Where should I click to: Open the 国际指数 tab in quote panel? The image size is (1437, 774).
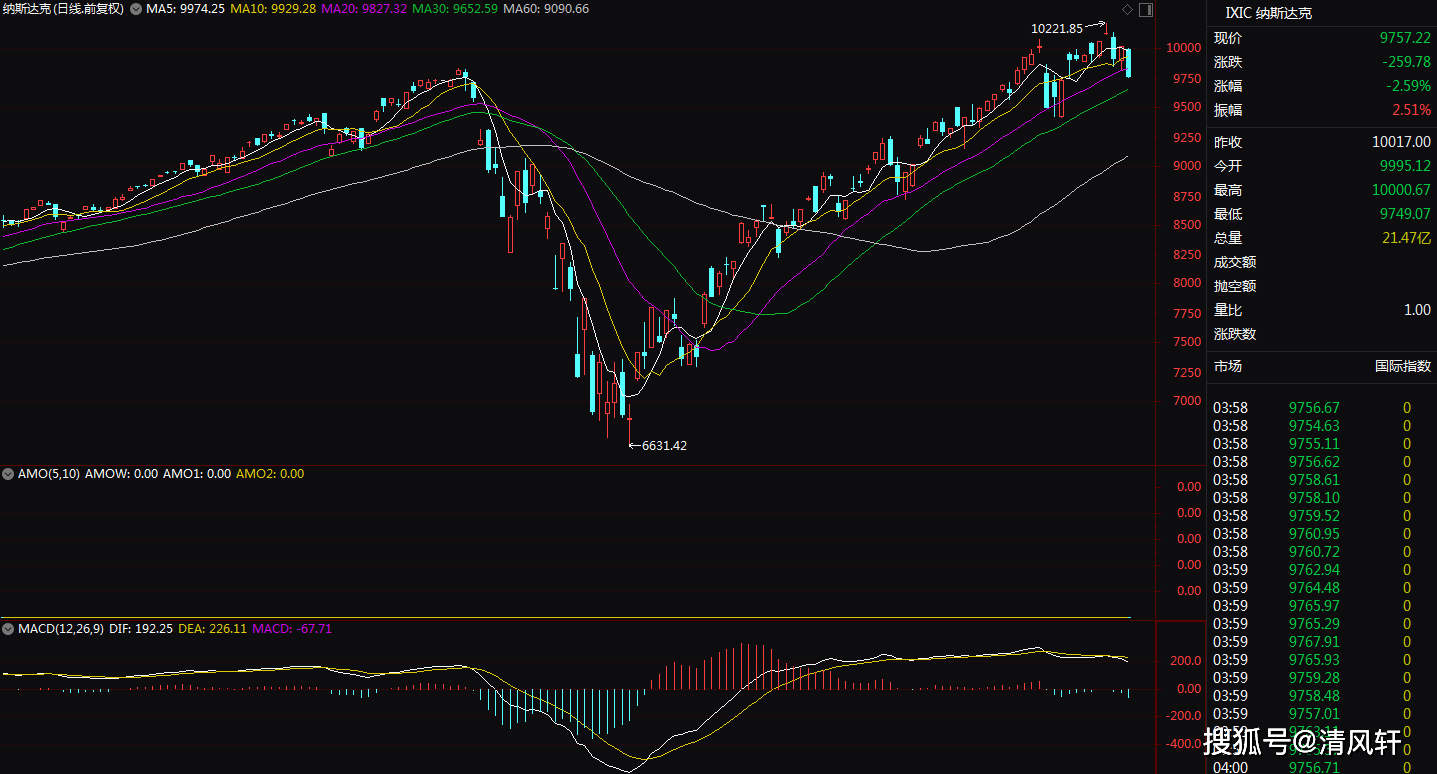tap(1403, 366)
